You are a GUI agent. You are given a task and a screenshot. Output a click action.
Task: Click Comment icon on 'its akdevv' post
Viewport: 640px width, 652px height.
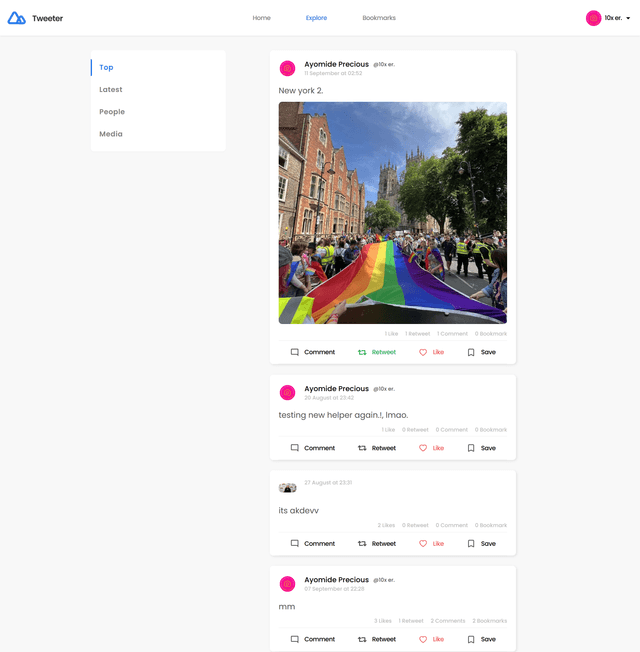pos(294,543)
